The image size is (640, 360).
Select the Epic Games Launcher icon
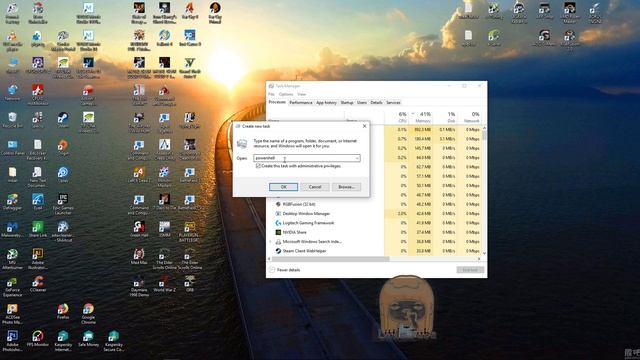click(x=63, y=204)
